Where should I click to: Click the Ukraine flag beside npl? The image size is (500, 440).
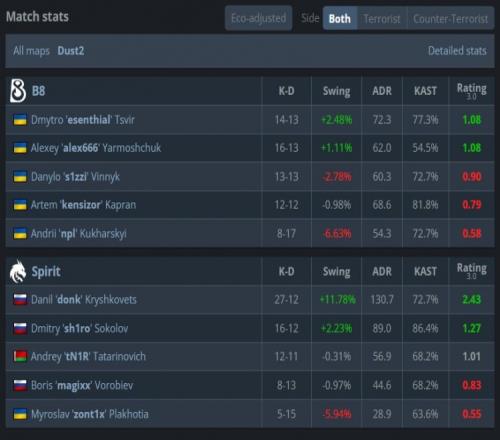tap(20, 233)
